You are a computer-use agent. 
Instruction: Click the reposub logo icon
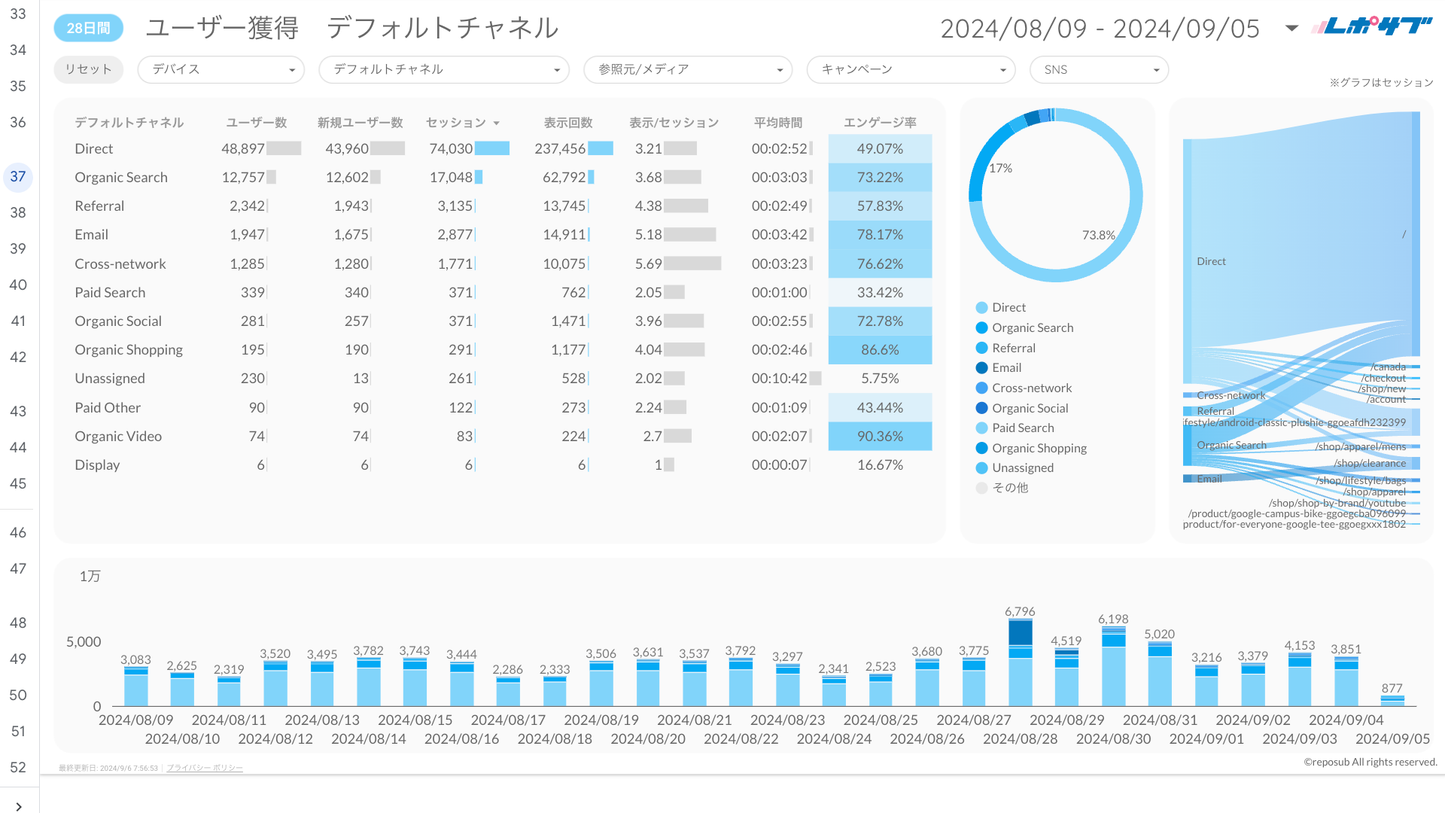pos(1372,27)
